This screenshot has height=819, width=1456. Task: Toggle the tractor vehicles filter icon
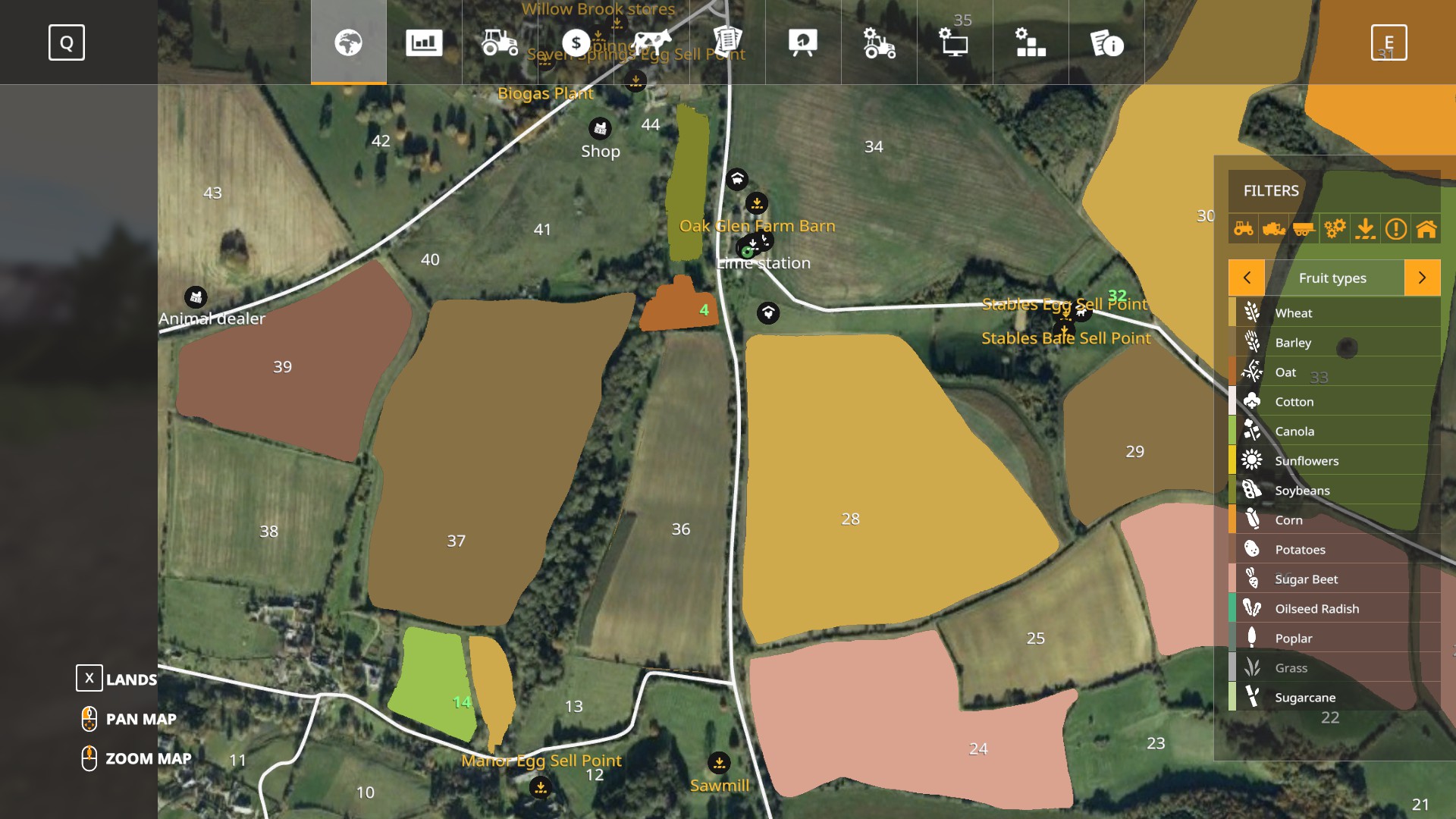click(x=1244, y=228)
